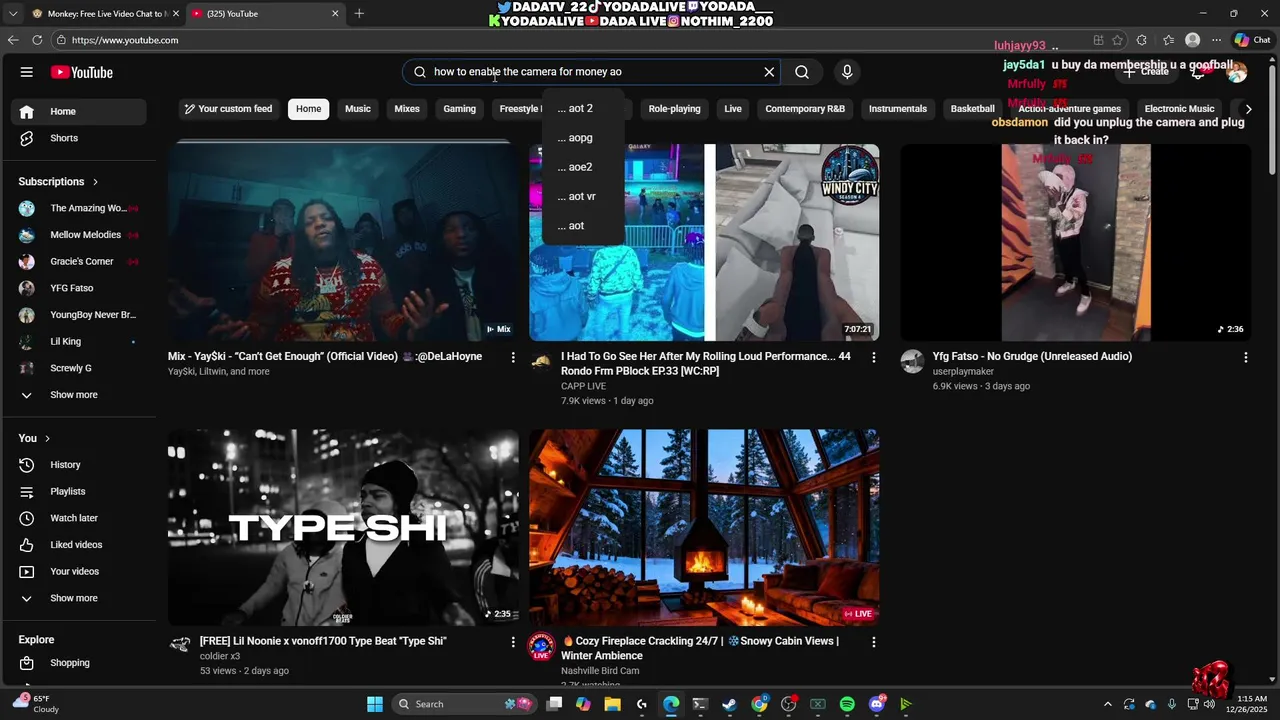Show hidden system tray icons
Image resolution: width=1280 pixels, height=720 pixels.
(x=1107, y=704)
